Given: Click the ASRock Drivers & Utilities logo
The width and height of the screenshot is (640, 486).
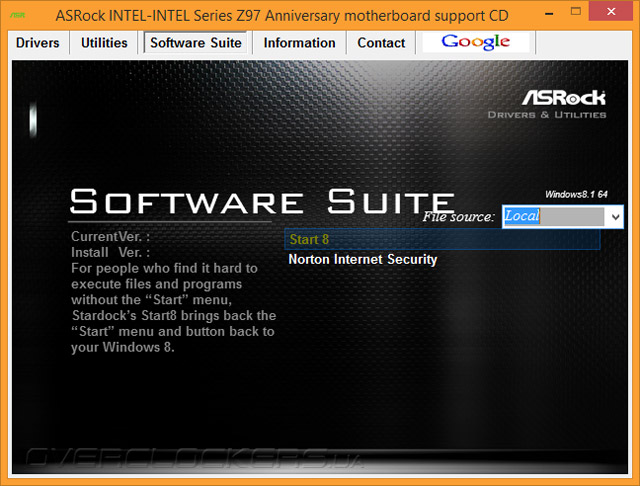Looking at the screenshot, I should [547, 104].
